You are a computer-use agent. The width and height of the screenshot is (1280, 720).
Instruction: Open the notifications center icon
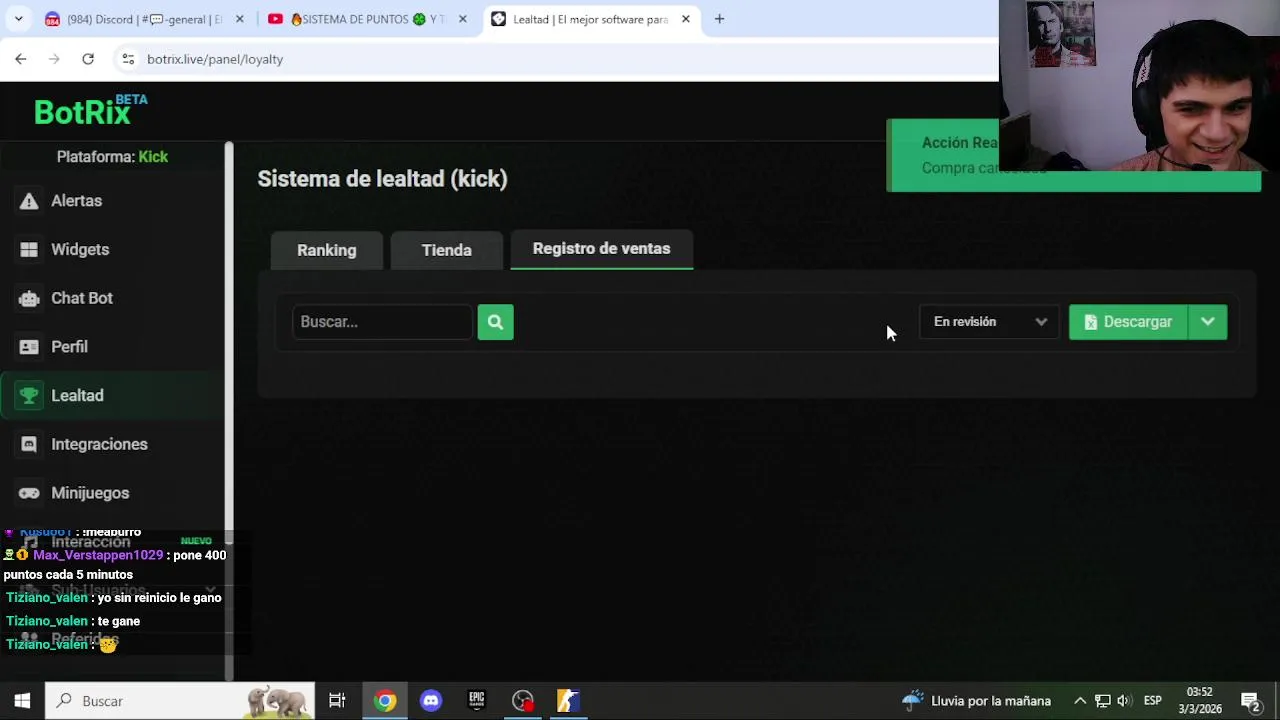1250,701
